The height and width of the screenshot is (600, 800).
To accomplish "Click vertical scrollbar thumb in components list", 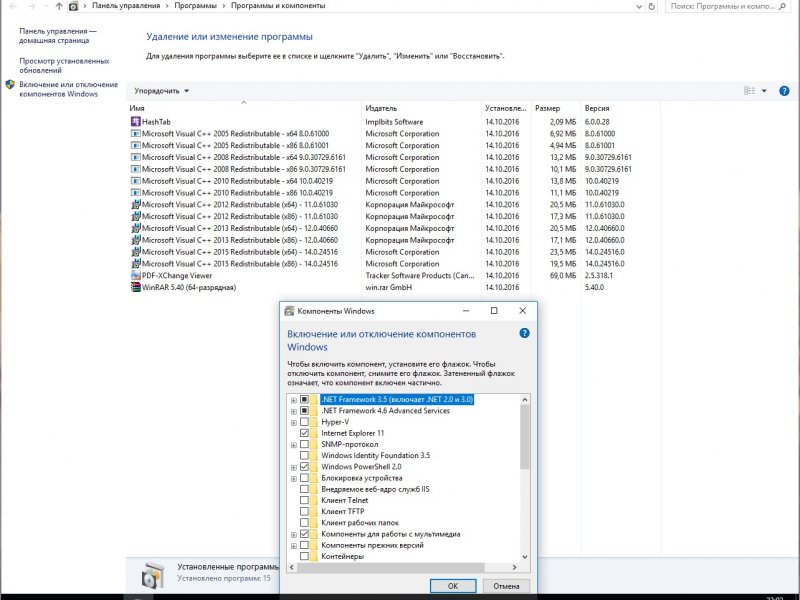I will click(524, 437).
